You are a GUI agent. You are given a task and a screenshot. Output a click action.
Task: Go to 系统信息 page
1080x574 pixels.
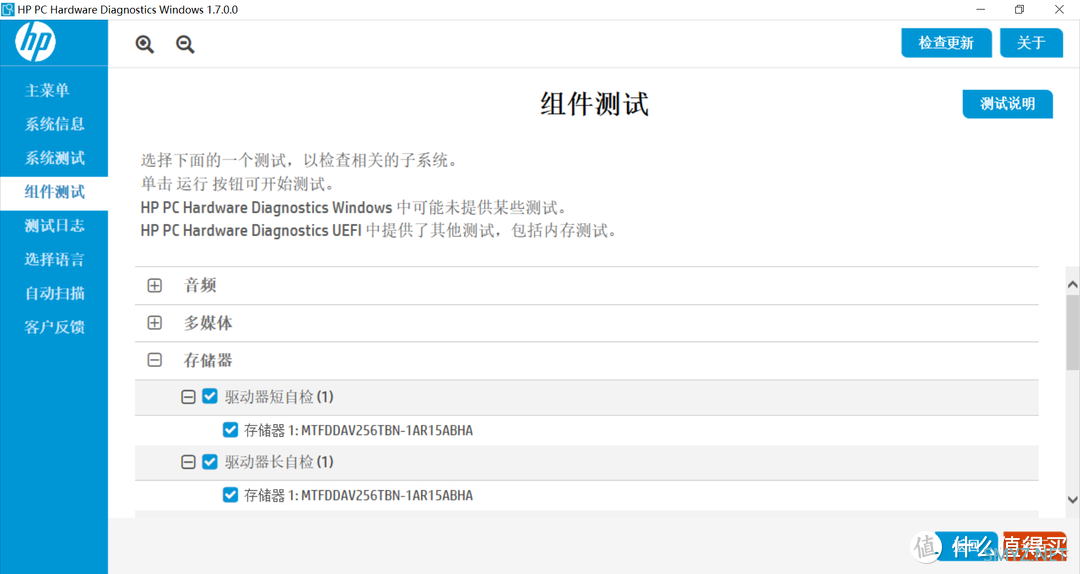tap(54, 124)
